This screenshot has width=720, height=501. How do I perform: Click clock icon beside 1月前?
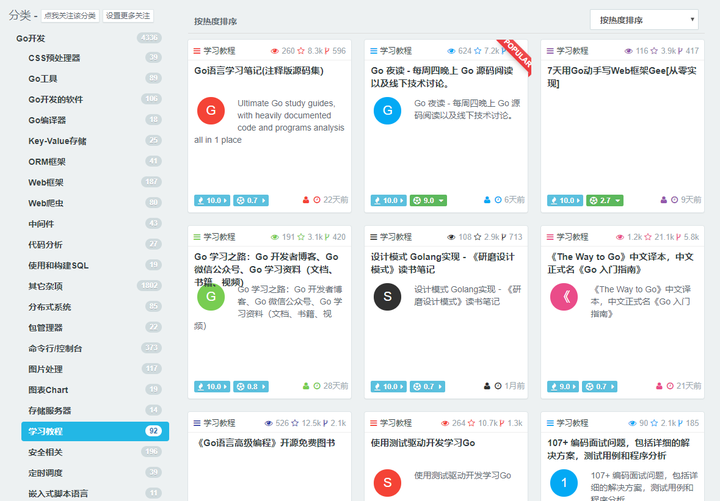tap(498, 386)
